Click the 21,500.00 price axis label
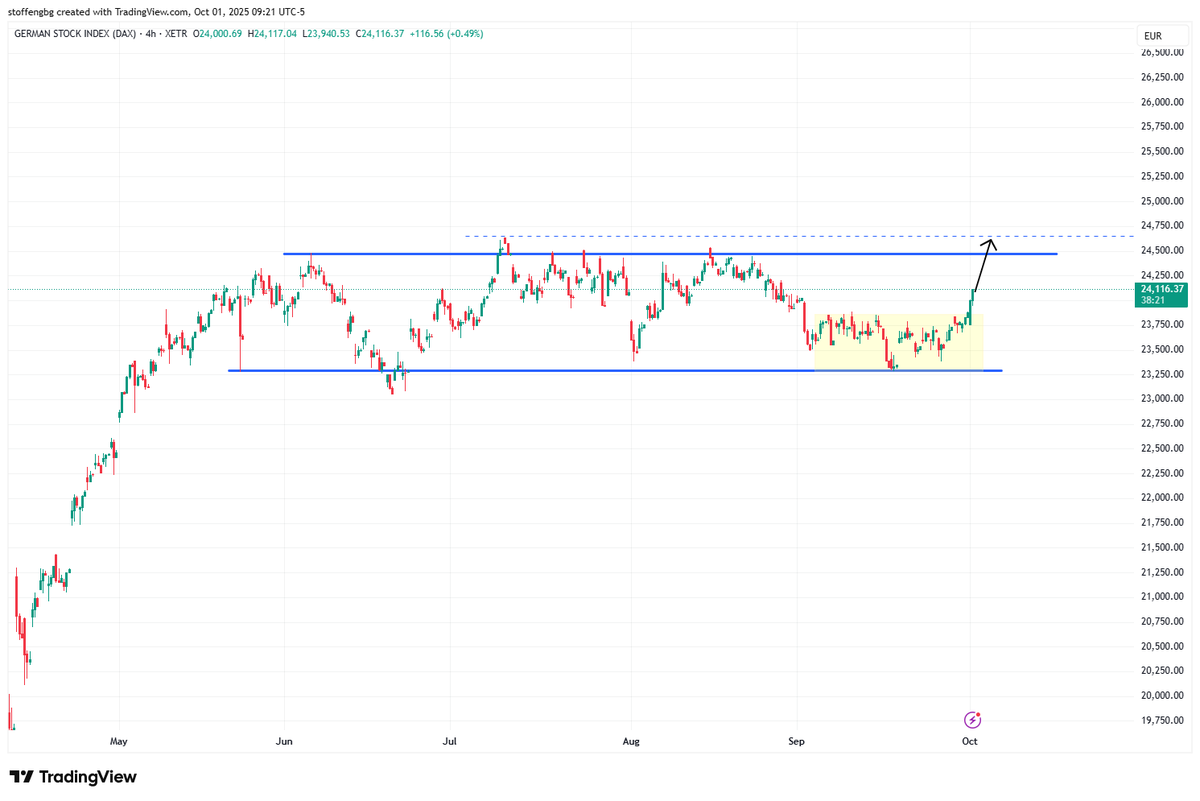Viewport: 1200px width, 801px height. pos(1163,547)
